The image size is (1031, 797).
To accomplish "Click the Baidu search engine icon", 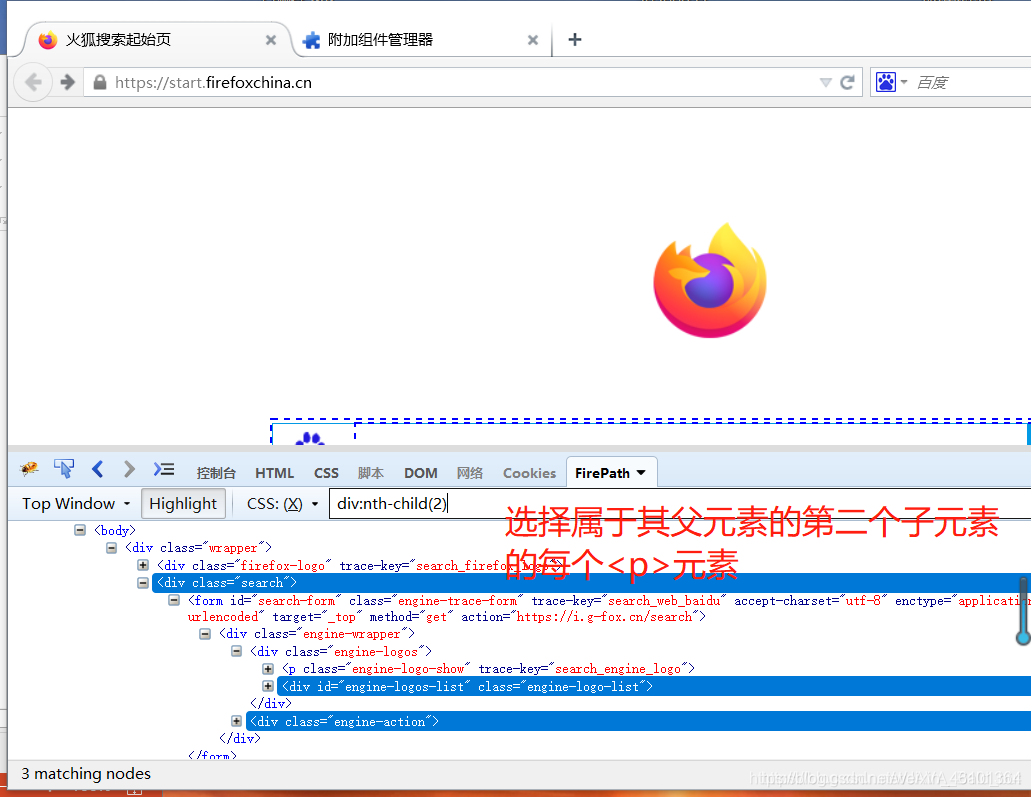I will pyautogui.click(x=886, y=82).
